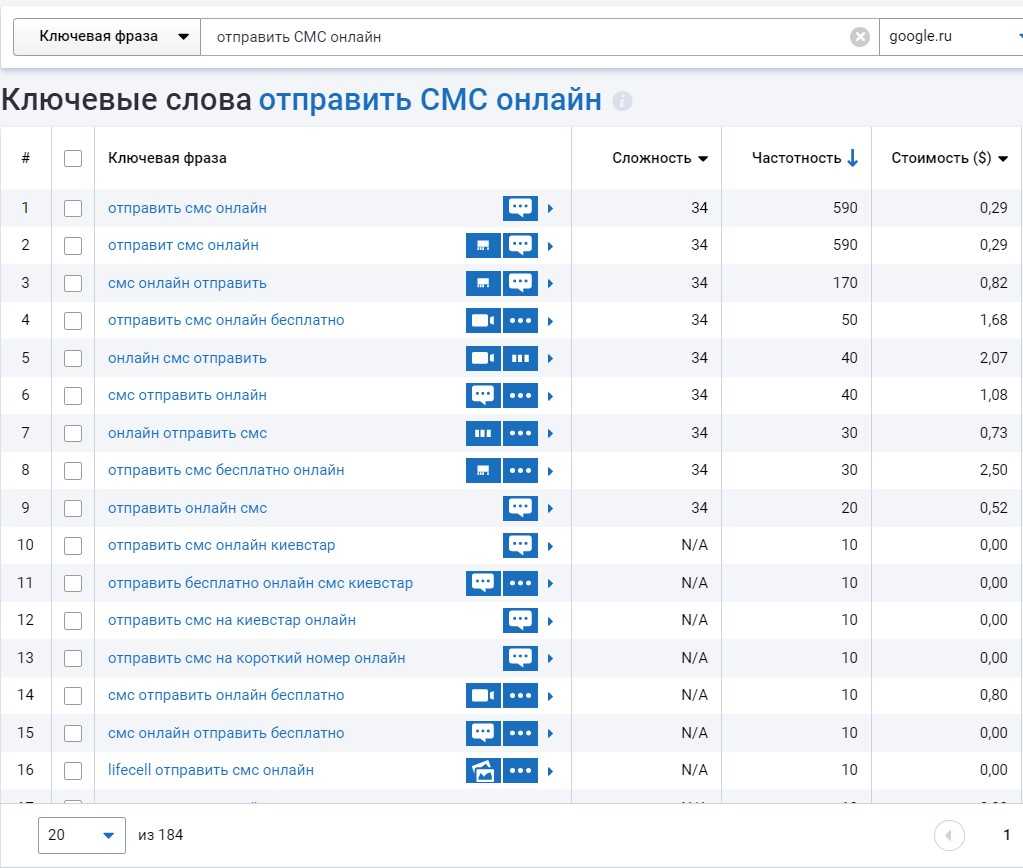This screenshot has height=868, width=1023.
Task: Click the three-dots icon in row 8
Action: coord(520,471)
